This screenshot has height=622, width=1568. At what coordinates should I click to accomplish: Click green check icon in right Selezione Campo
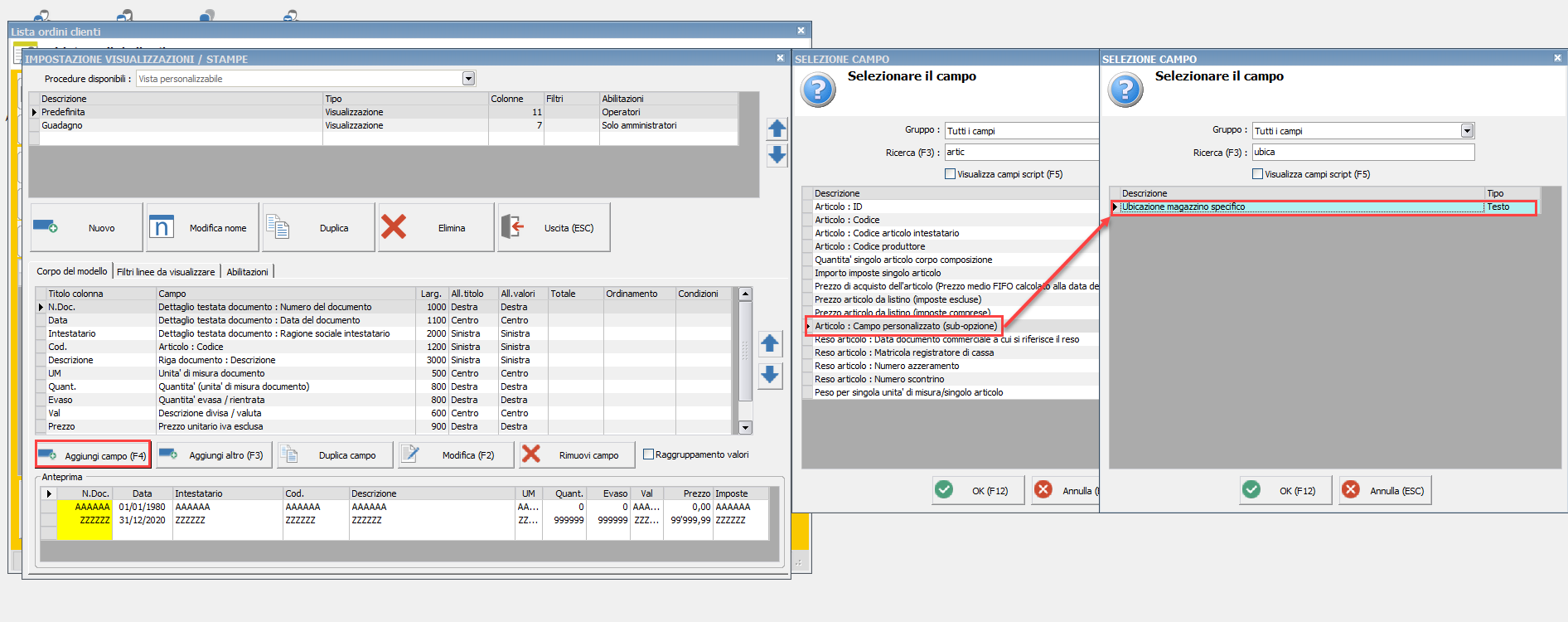[1251, 490]
